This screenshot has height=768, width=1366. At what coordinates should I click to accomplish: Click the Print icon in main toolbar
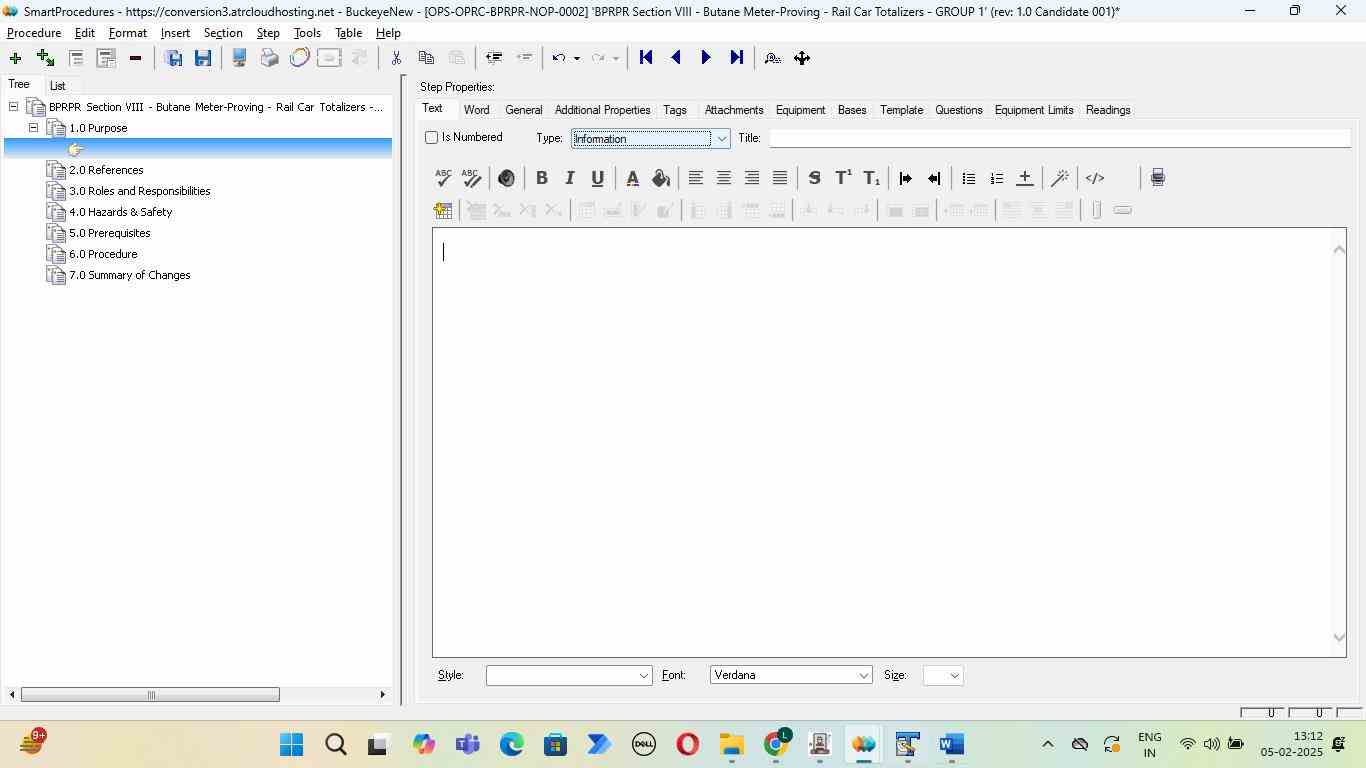[x=269, y=58]
